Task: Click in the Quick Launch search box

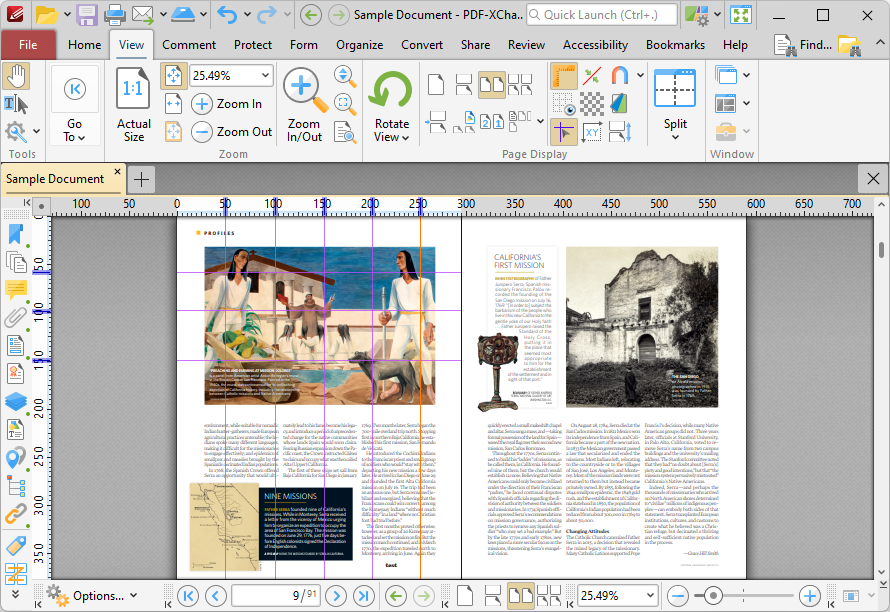Action: click(x=602, y=15)
